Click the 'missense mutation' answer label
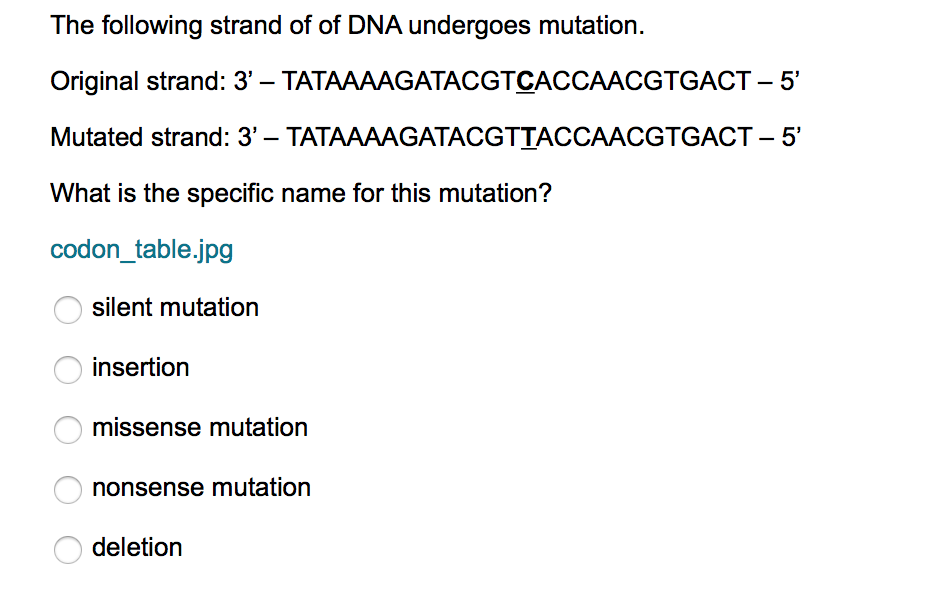The height and width of the screenshot is (614, 946). pyautogui.click(x=200, y=428)
